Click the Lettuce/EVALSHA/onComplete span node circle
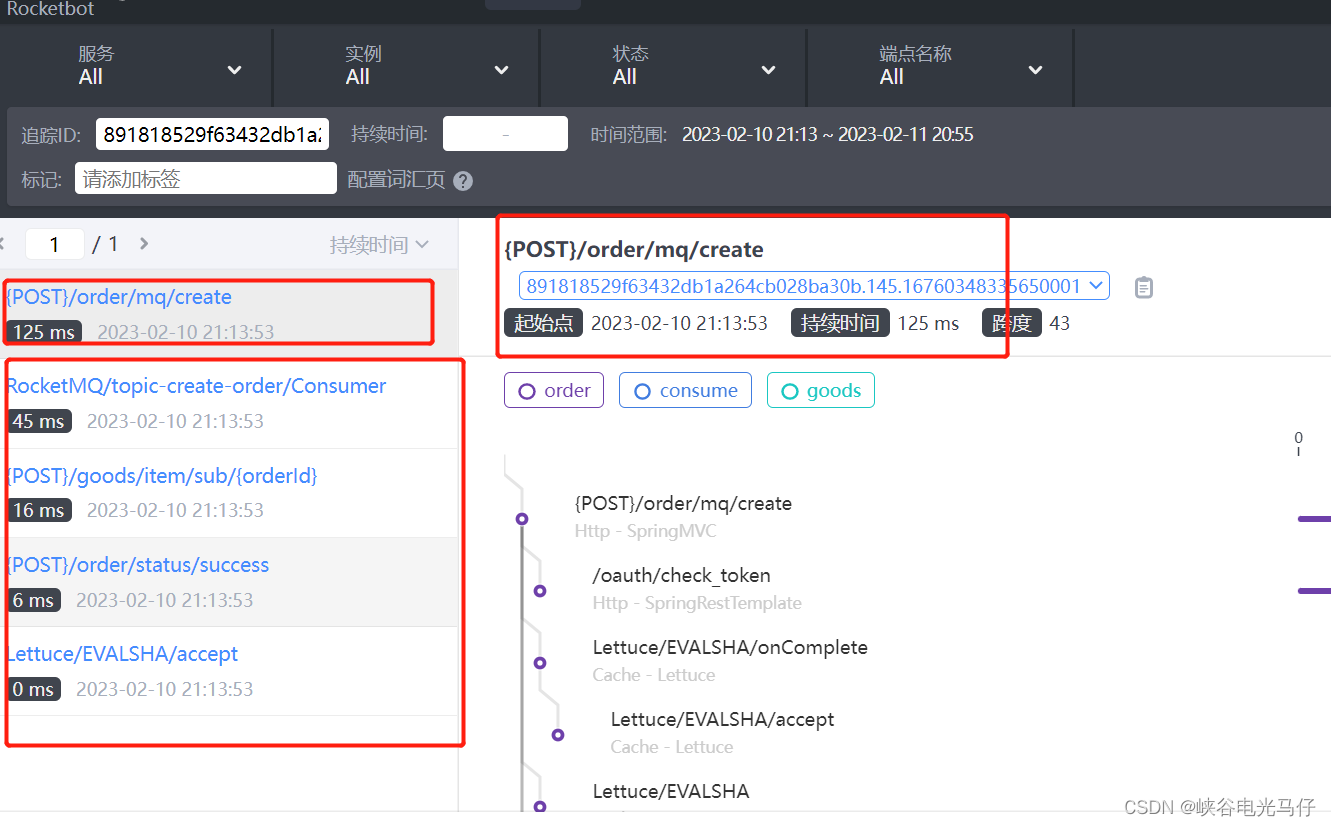Viewport: 1331px width, 826px height. coord(540,663)
